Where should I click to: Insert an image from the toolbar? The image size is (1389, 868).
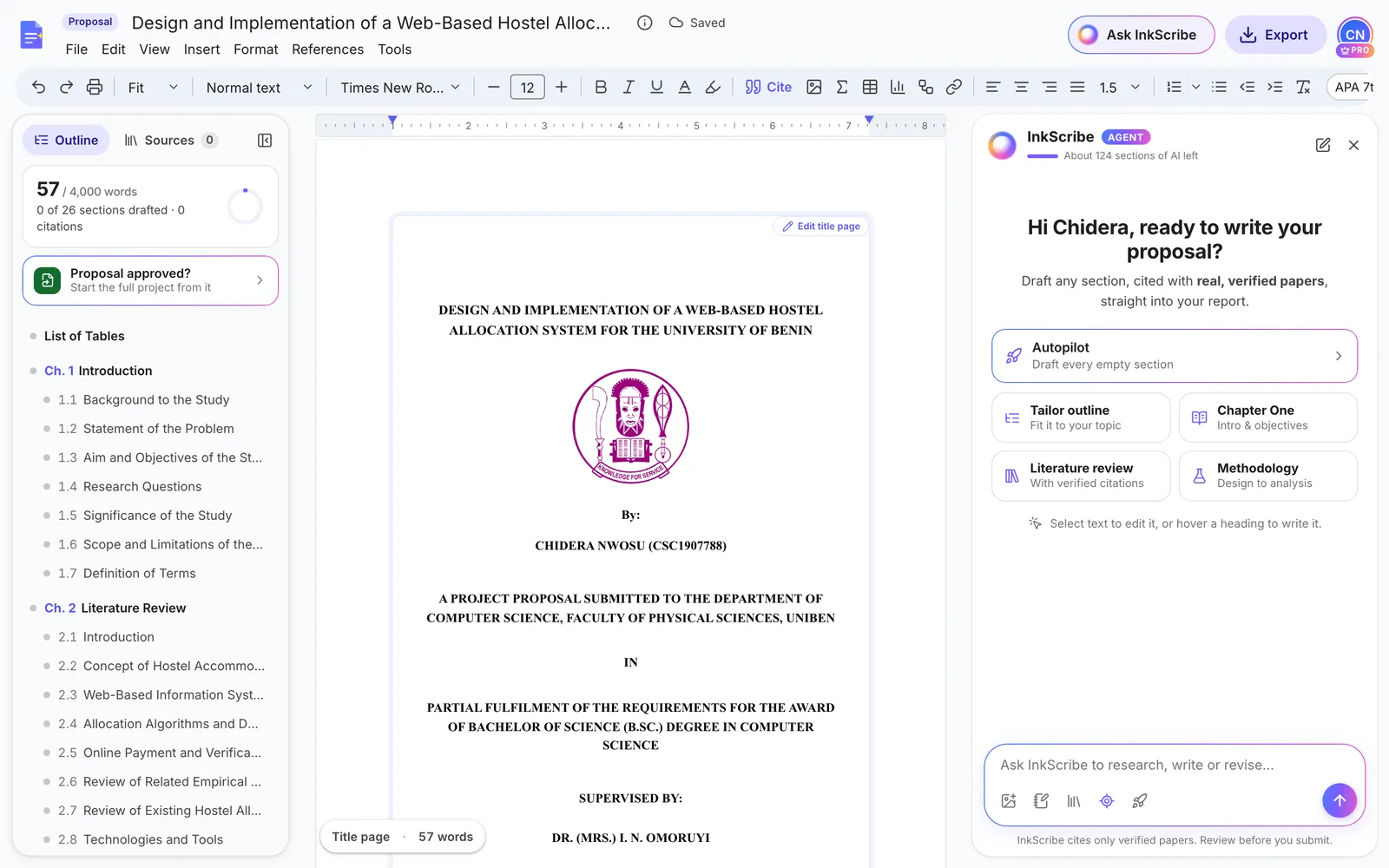point(813,87)
